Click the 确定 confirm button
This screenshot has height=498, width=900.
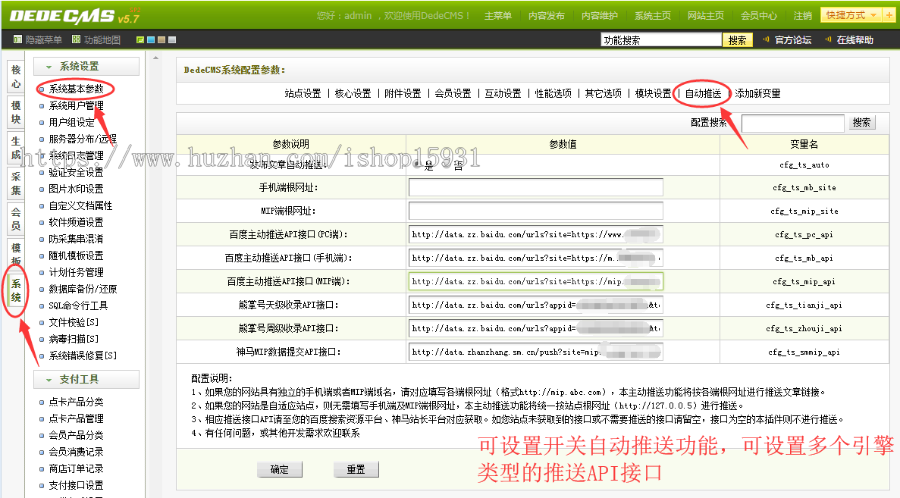tap(280, 469)
